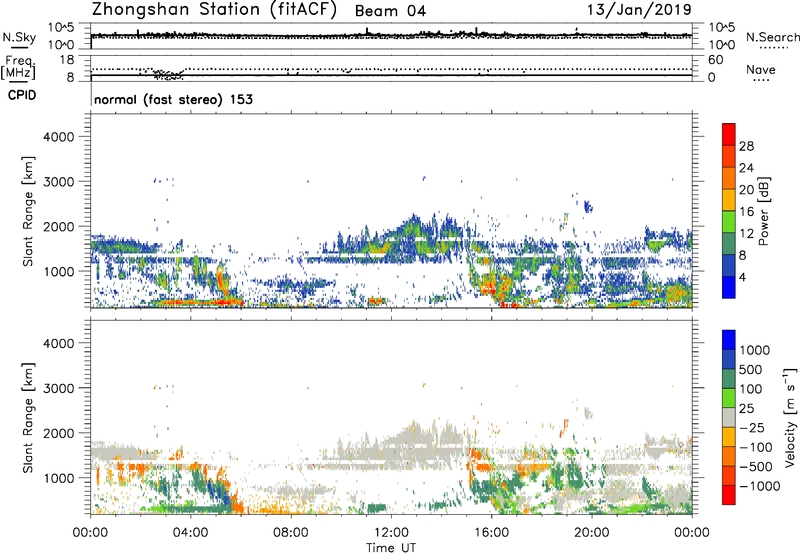Click the date "13/Jan/2019"
The width and height of the screenshot is (800, 554).
click(x=639, y=9)
